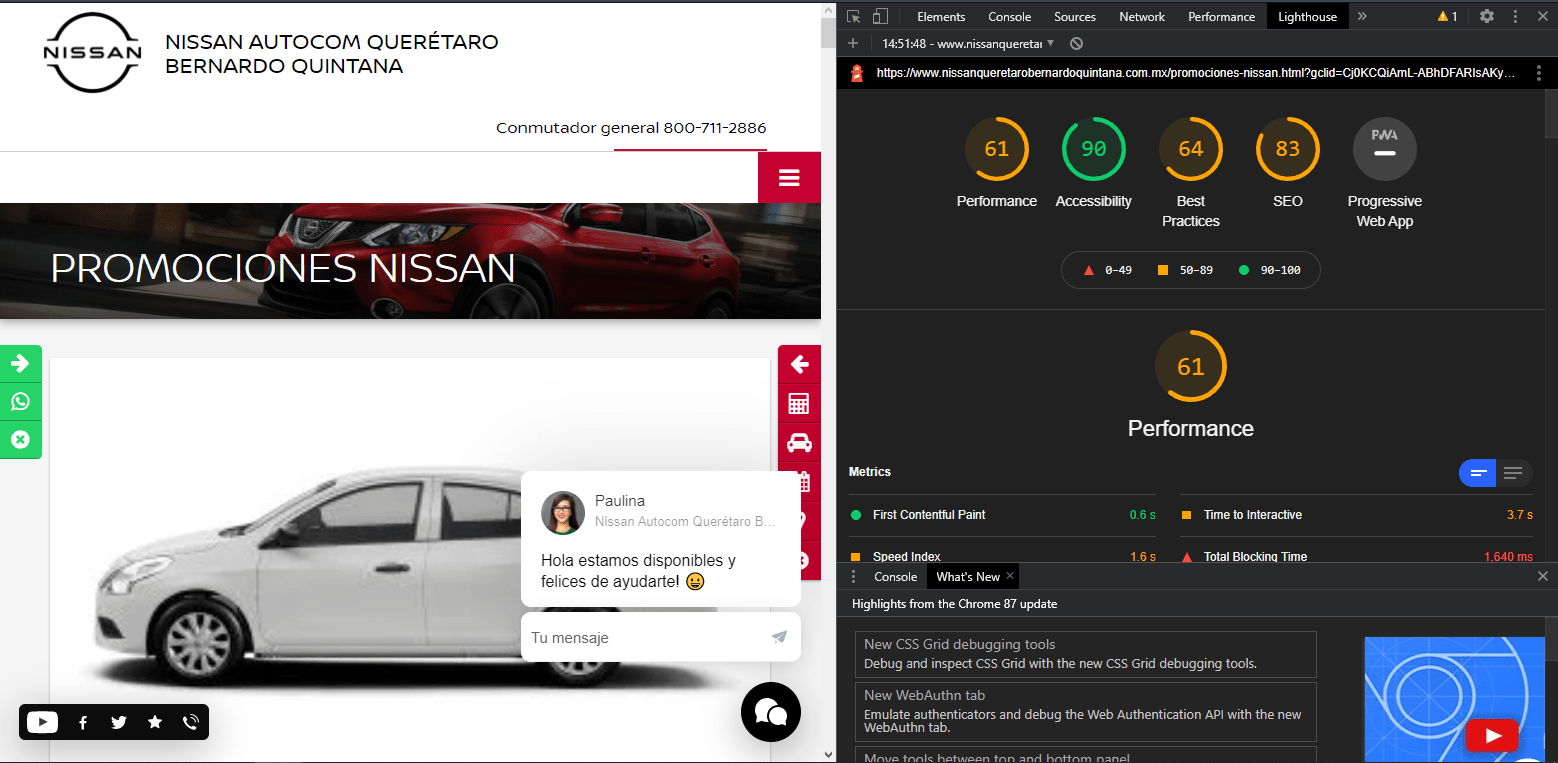Jump to the Accessibility 90 score gauge

point(1093,149)
